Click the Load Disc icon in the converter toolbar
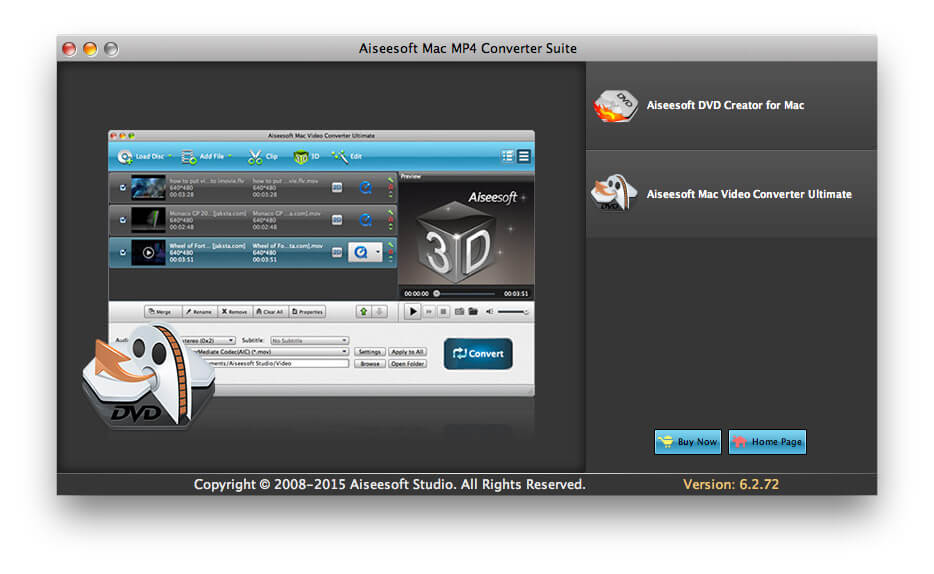The image size is (934, 574). [124, 157]
